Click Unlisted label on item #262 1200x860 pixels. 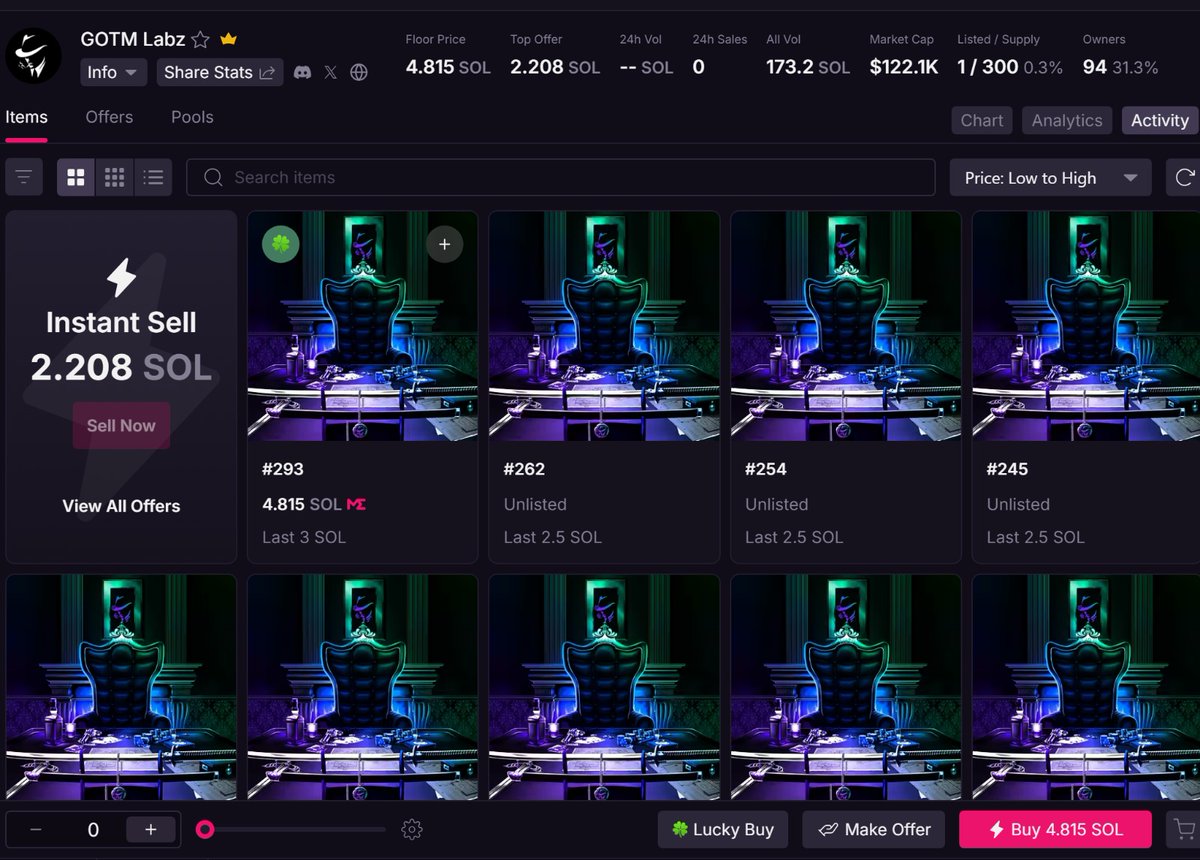(x=535, y=504)
